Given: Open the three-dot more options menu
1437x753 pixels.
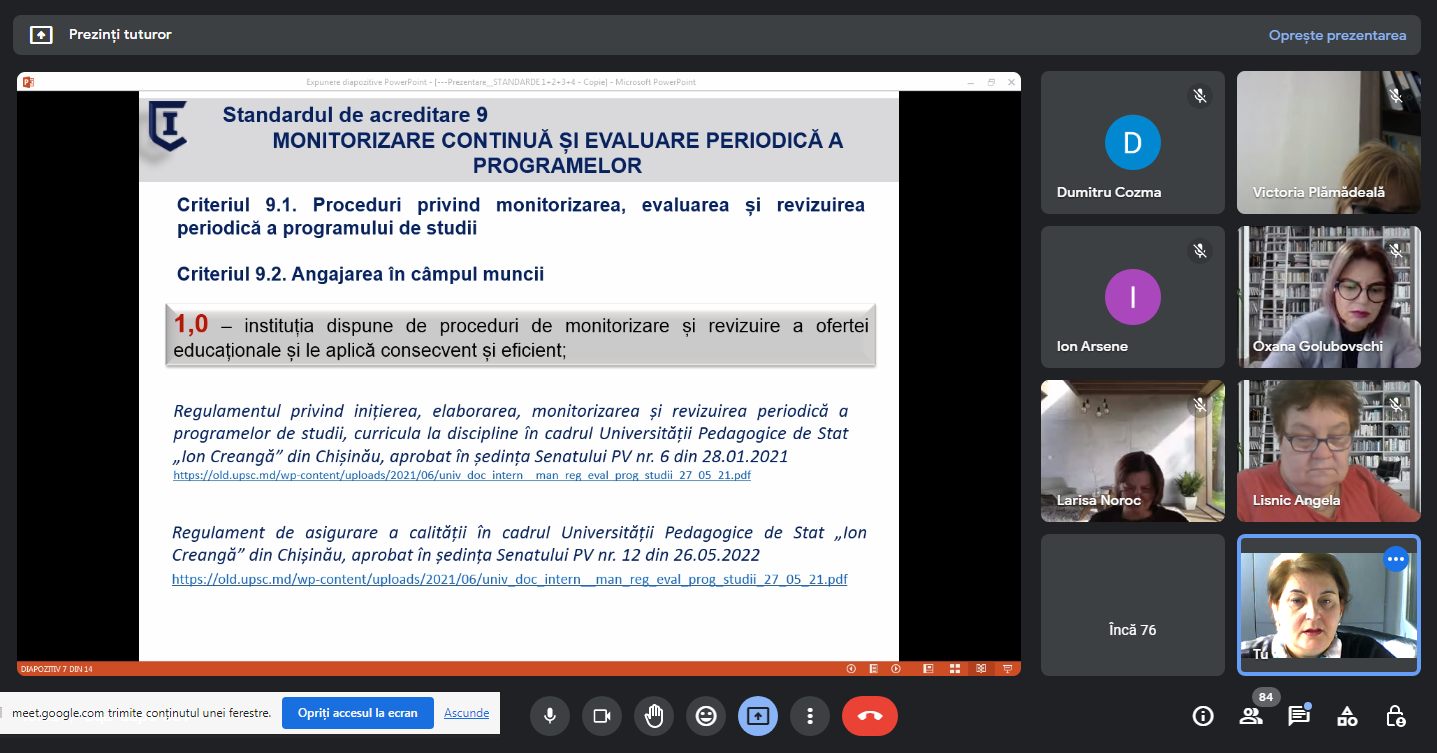Looking at the screenshot, I should 810,716.
